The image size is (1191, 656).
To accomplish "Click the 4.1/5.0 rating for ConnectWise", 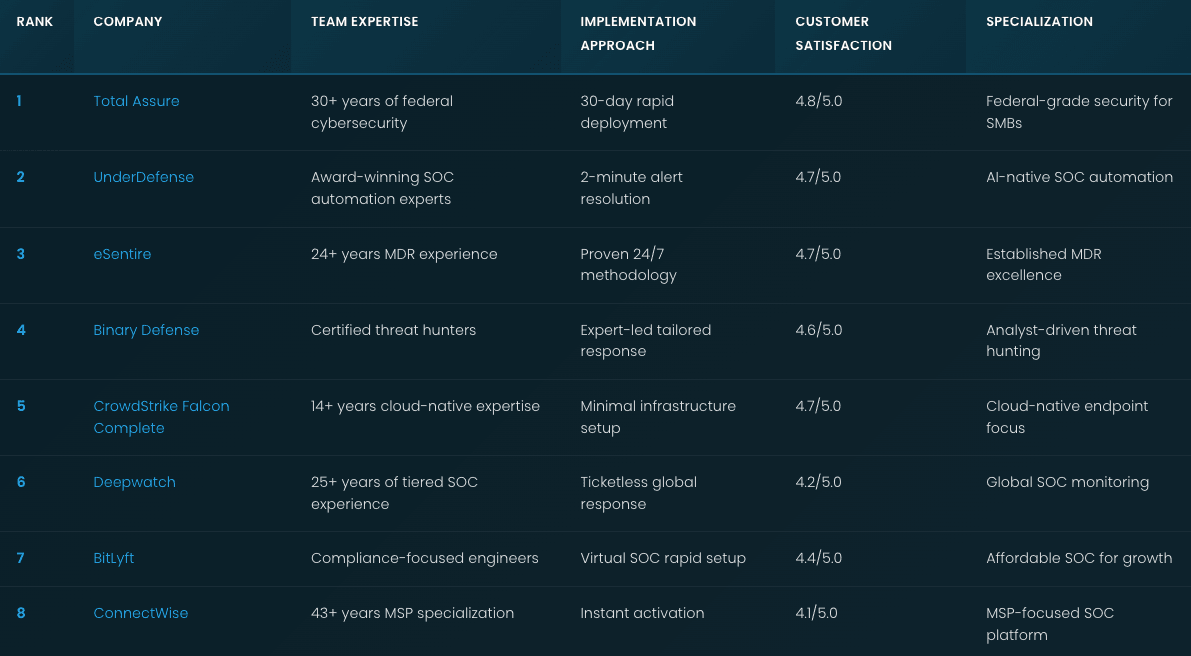I will pyautogui.click(x=818, y=613).
